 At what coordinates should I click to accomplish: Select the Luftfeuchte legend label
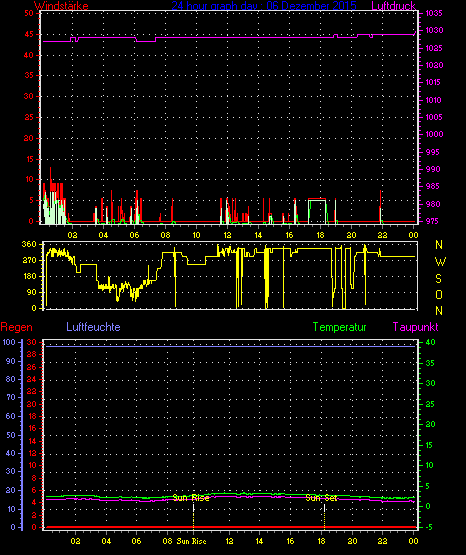(93, 327)
